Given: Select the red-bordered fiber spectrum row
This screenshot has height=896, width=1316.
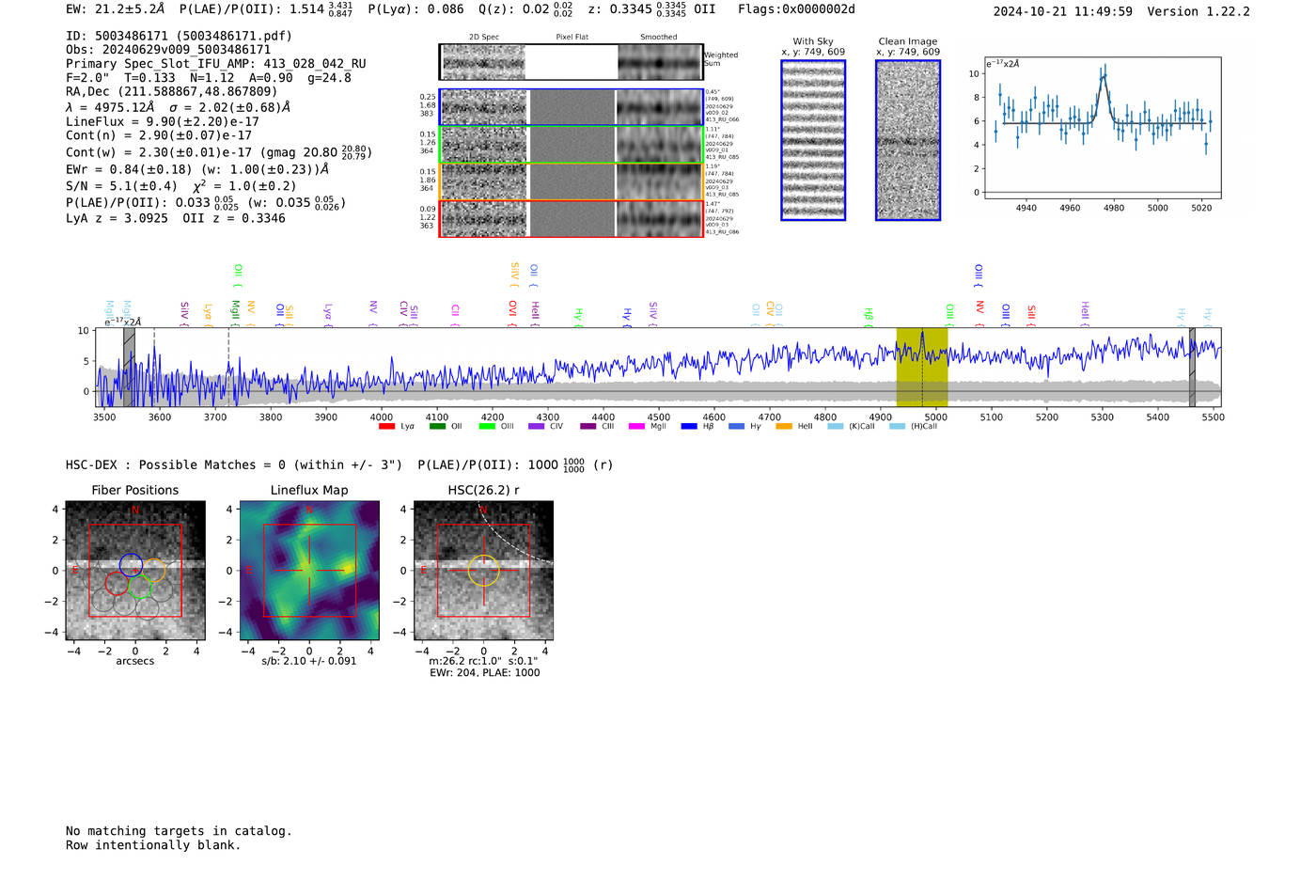Looking at the screenshot, I should click(x=572, y=218).
